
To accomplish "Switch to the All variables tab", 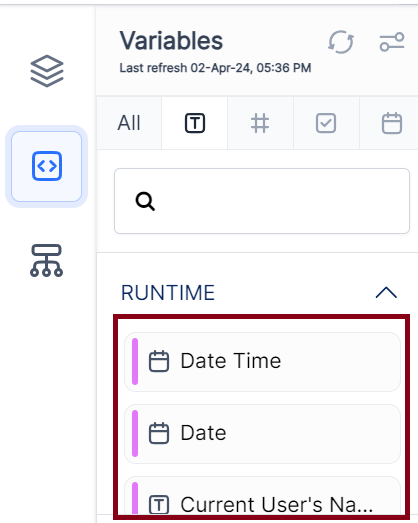I will click(x=129, y=123).
